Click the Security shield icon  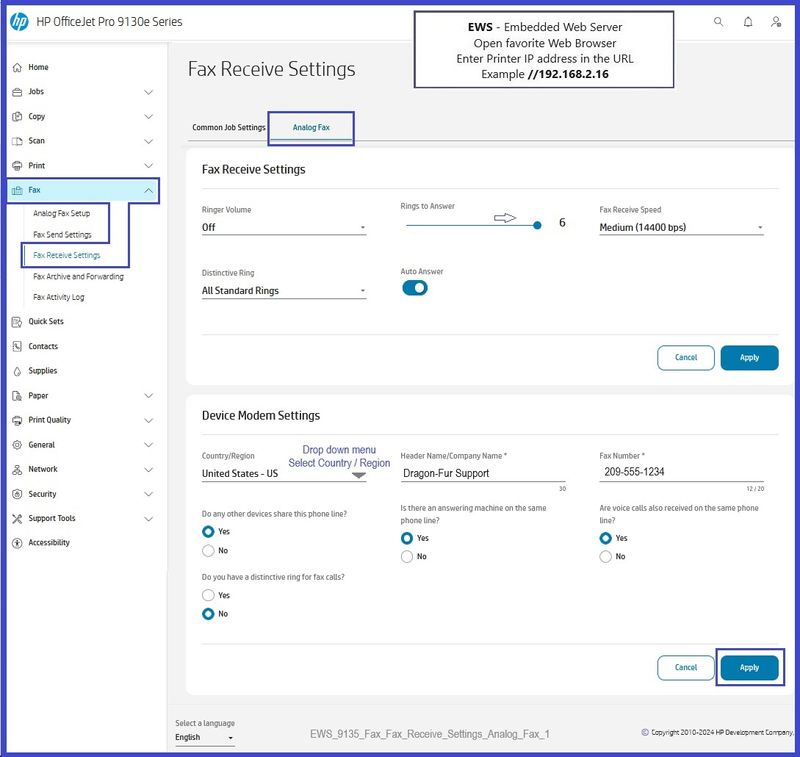17,494
